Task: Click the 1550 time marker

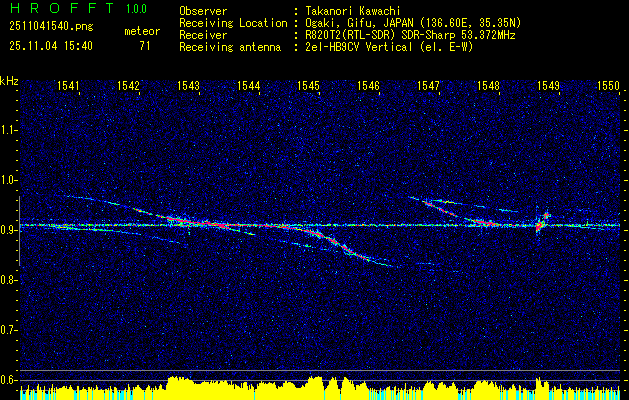Action: pyautogui.click(x=609, y=85)
